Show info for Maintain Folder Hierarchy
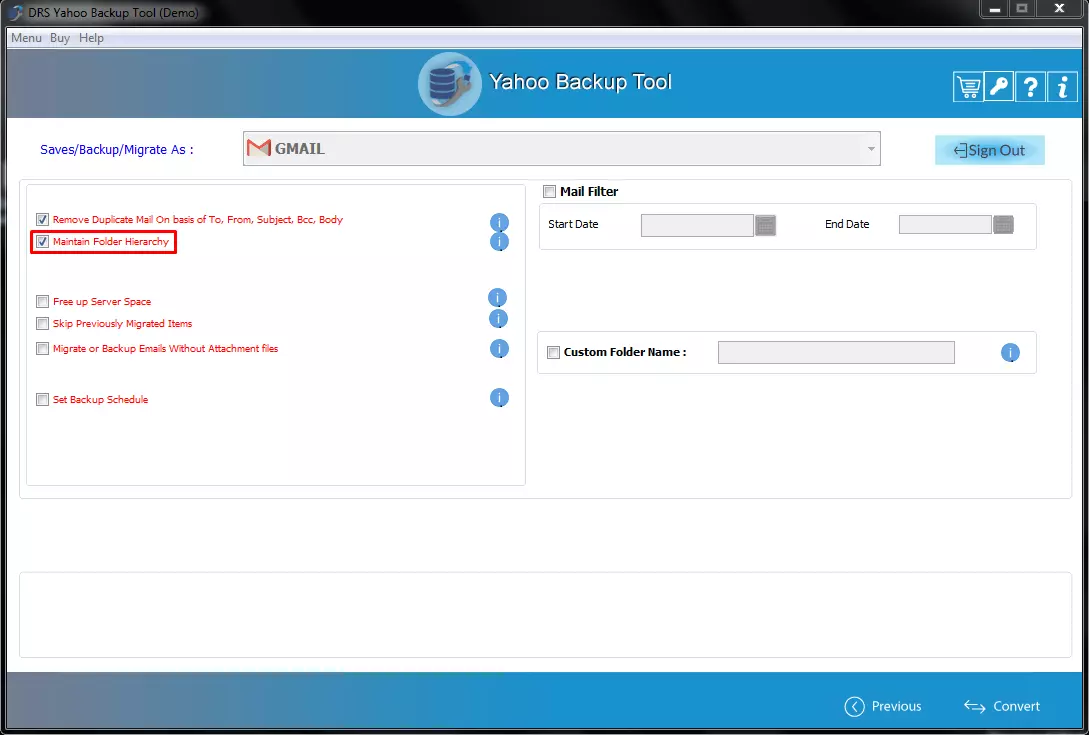This screenshot has height=735, width=1089. coord(499,242)
